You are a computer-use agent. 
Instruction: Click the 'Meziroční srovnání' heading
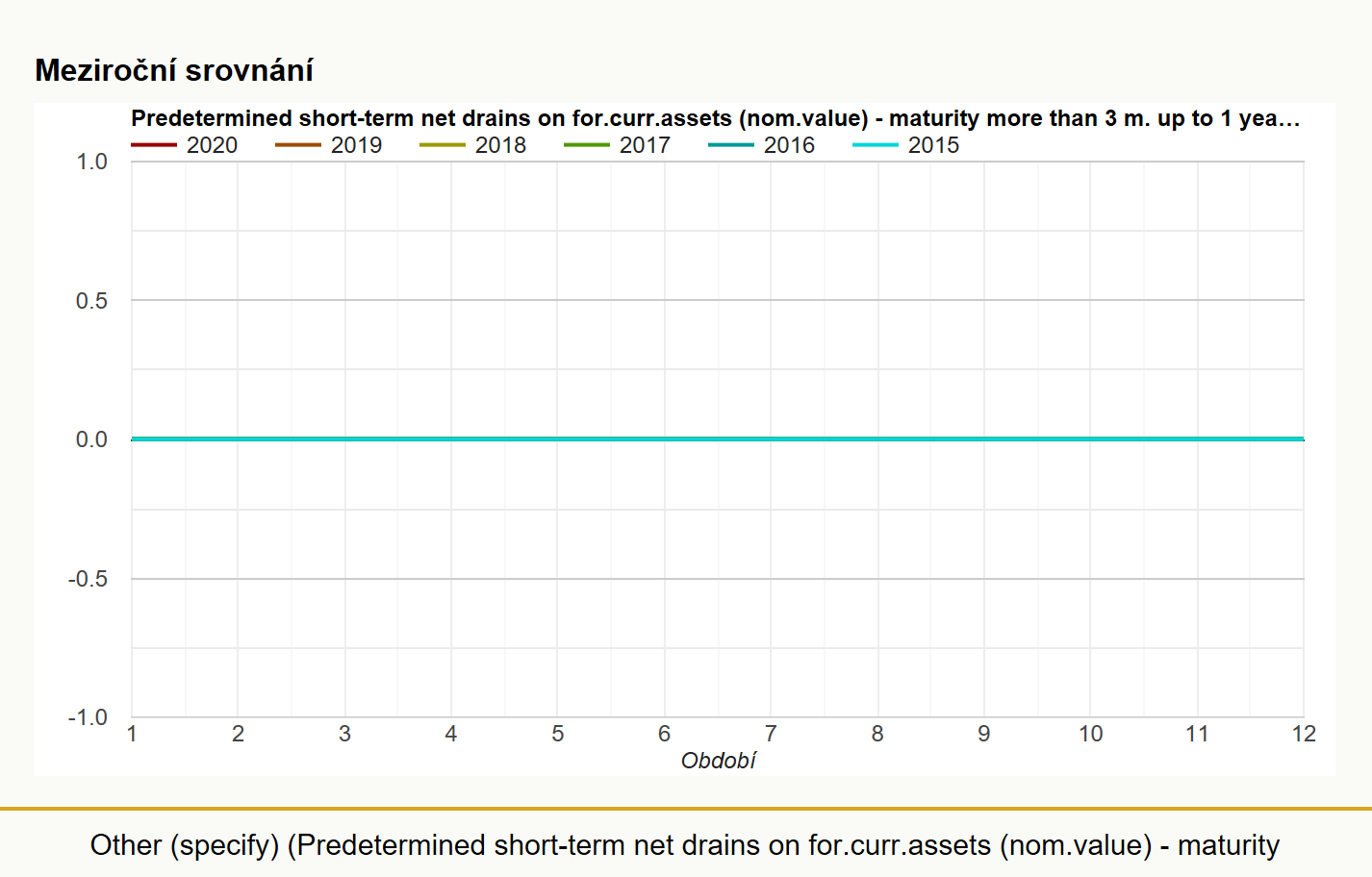pyautogui.click(x=174, y=70)
